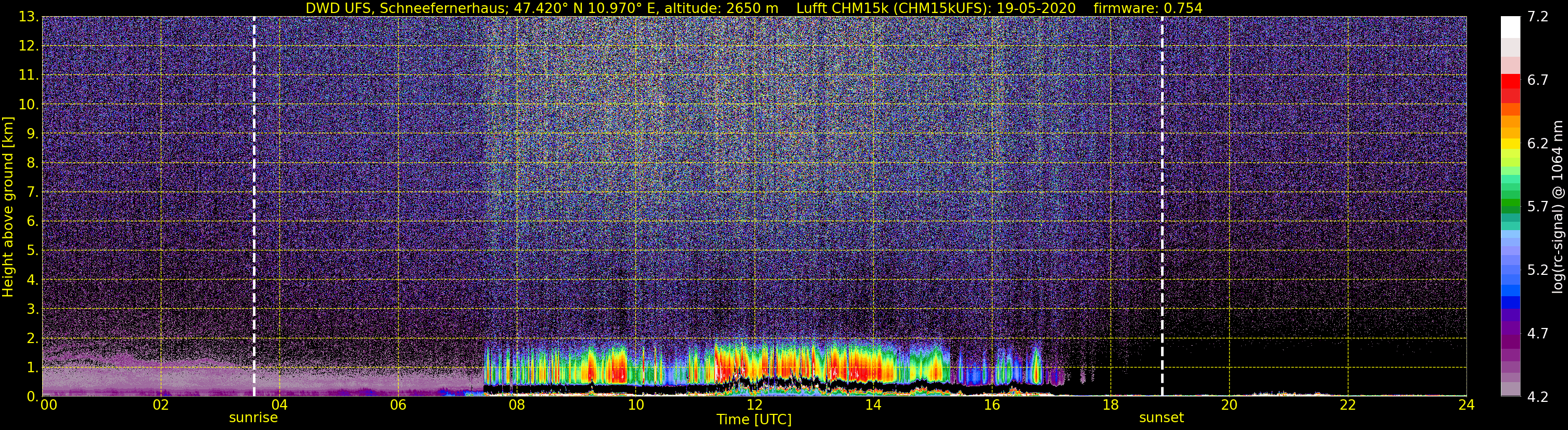The height and width of the screenshot is (430, 1568).
Task: Select the 'sunrise' label below the time axis
Action: (253, 418)
